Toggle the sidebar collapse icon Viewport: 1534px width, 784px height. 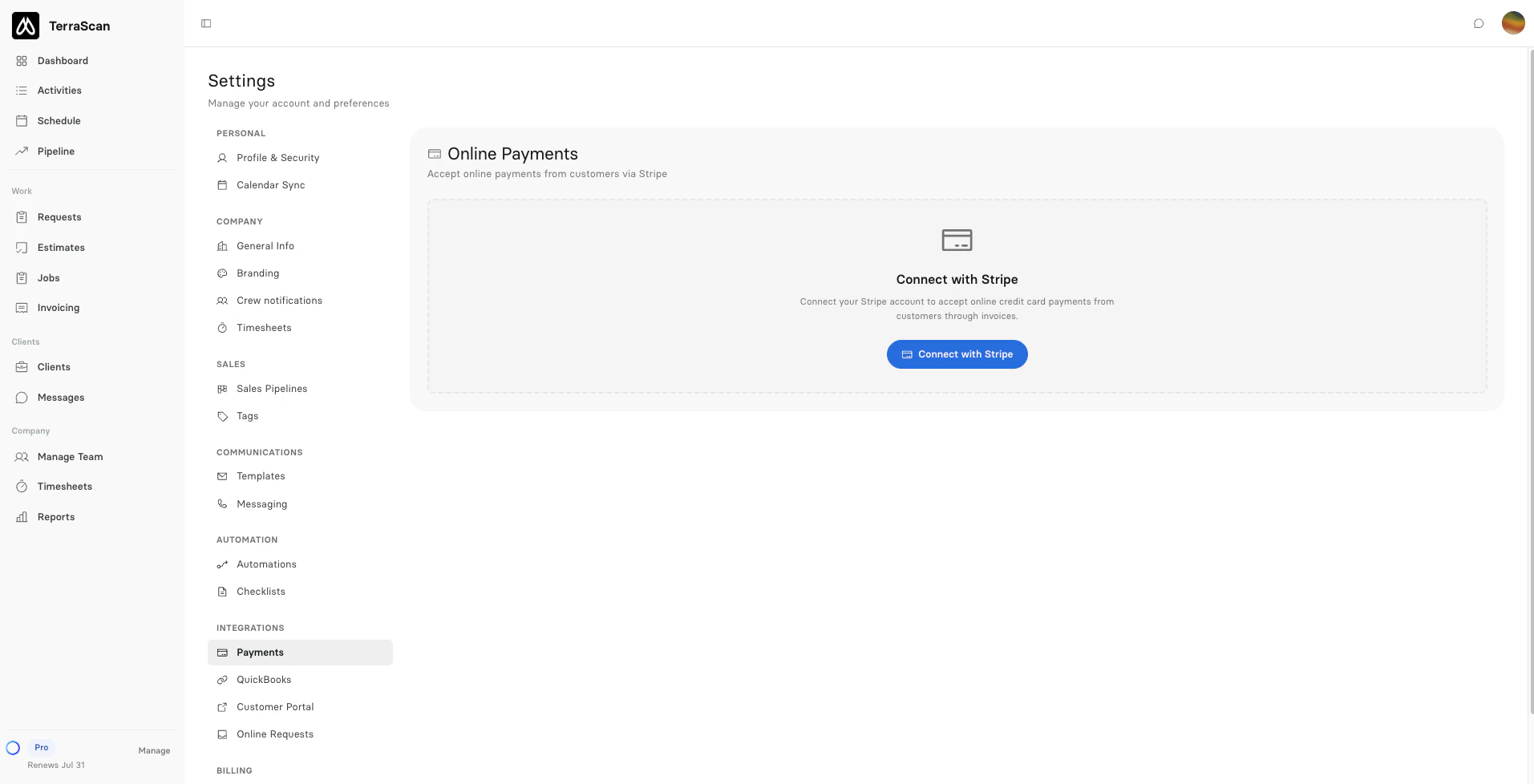[206, 23]
